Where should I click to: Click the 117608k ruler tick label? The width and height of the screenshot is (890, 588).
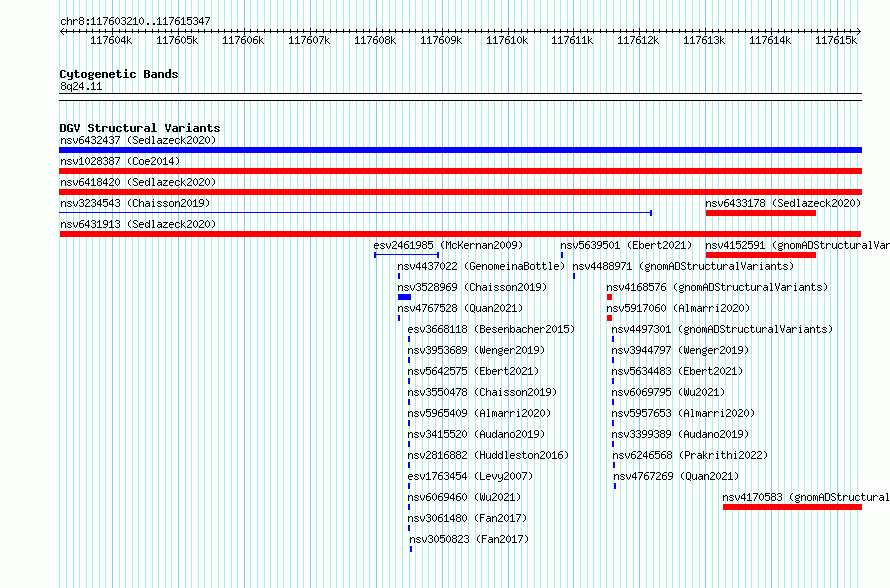tap(375, 40)
